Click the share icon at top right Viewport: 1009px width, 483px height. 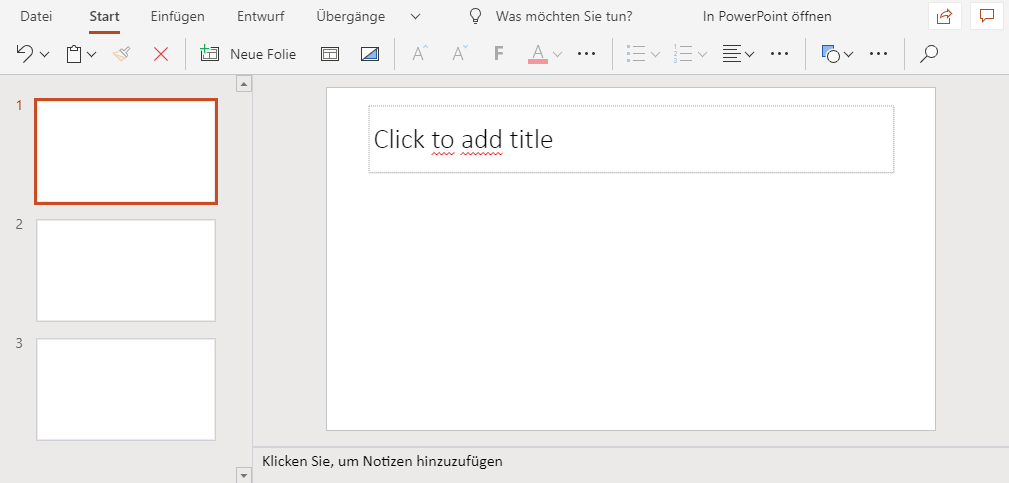click(943, 16)
